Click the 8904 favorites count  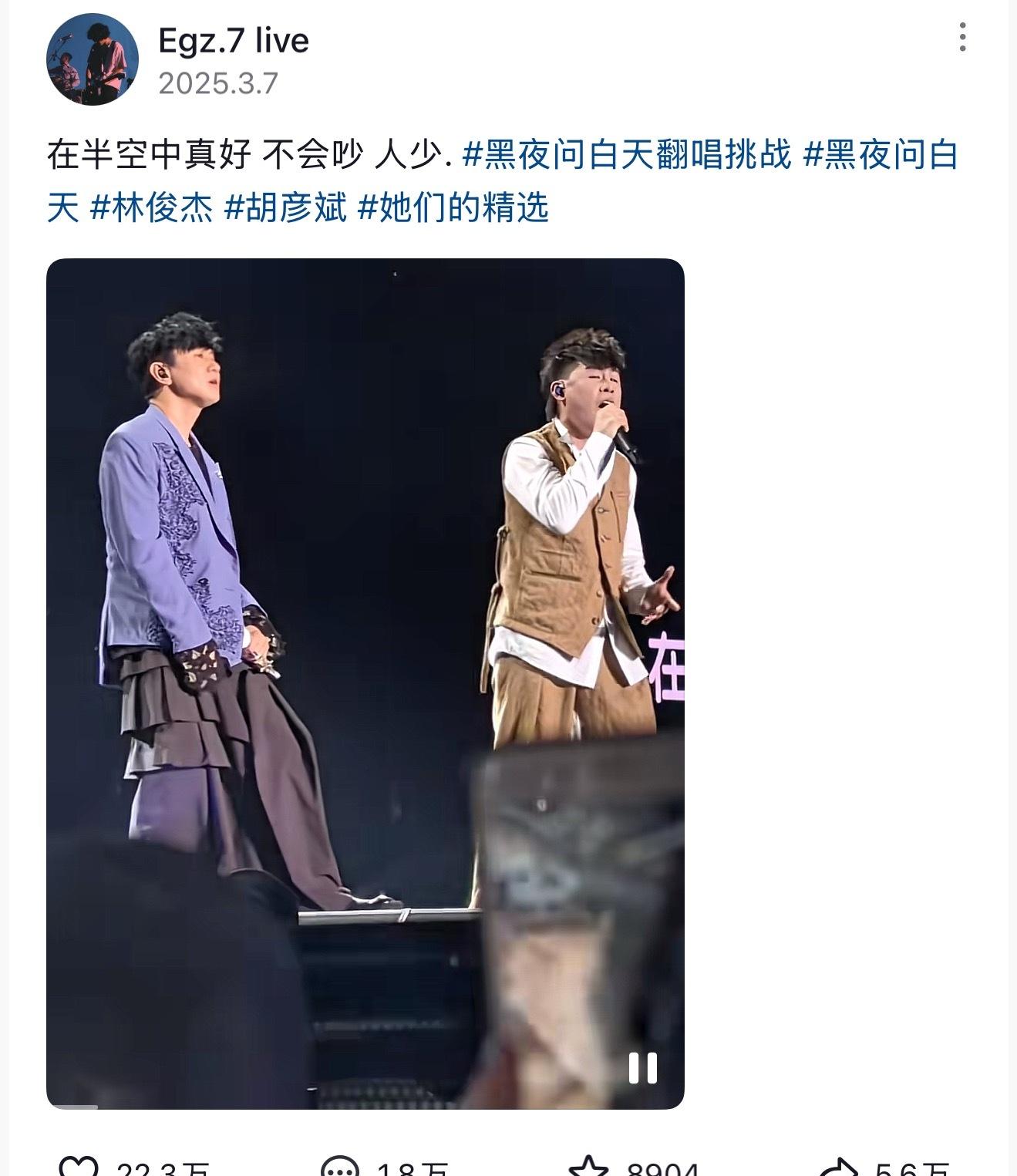click(x=662, y=1168)
